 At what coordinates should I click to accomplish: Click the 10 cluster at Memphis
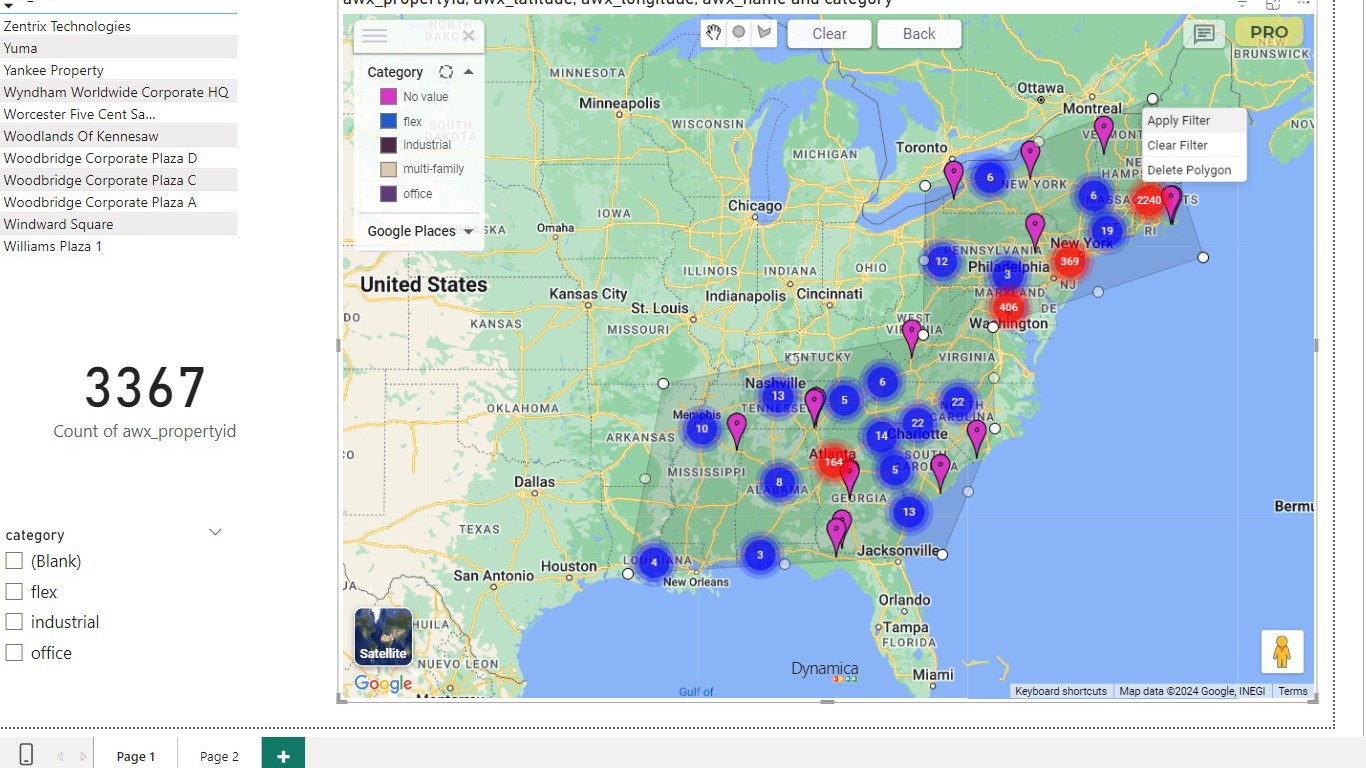(701, 429)
